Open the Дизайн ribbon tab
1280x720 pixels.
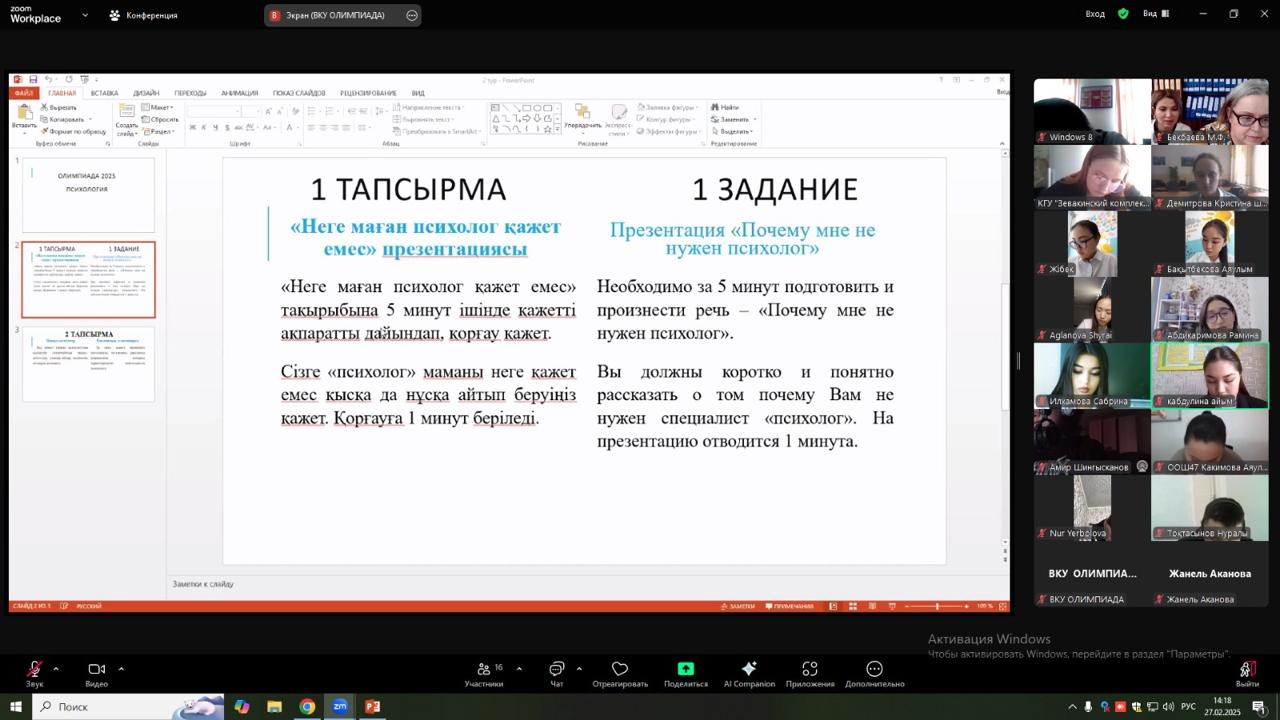[146, 93]
